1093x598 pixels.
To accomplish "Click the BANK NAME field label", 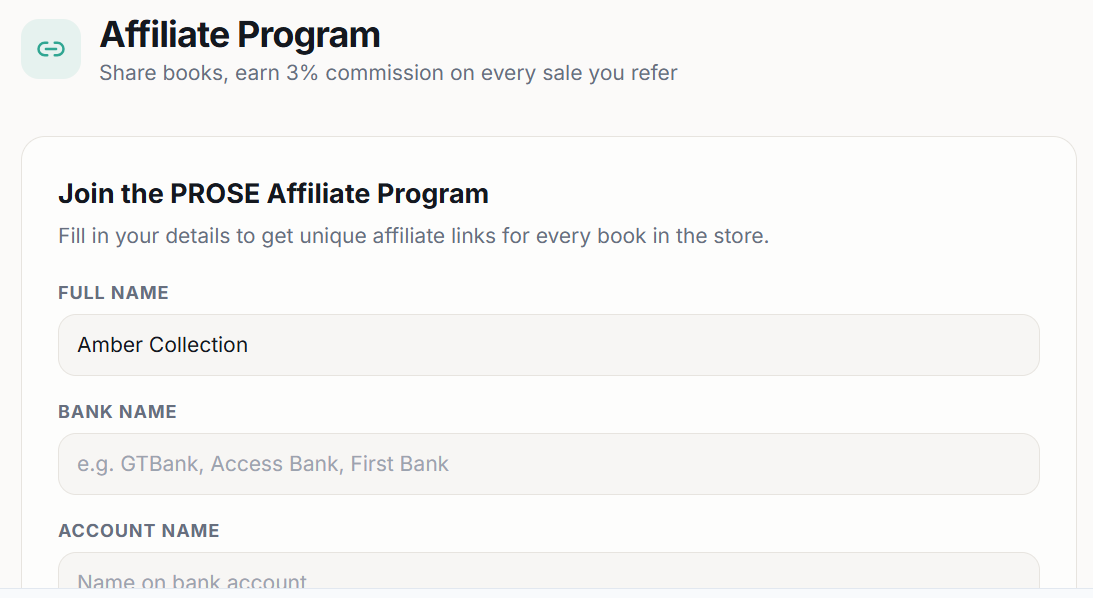I will click(117, 412).
